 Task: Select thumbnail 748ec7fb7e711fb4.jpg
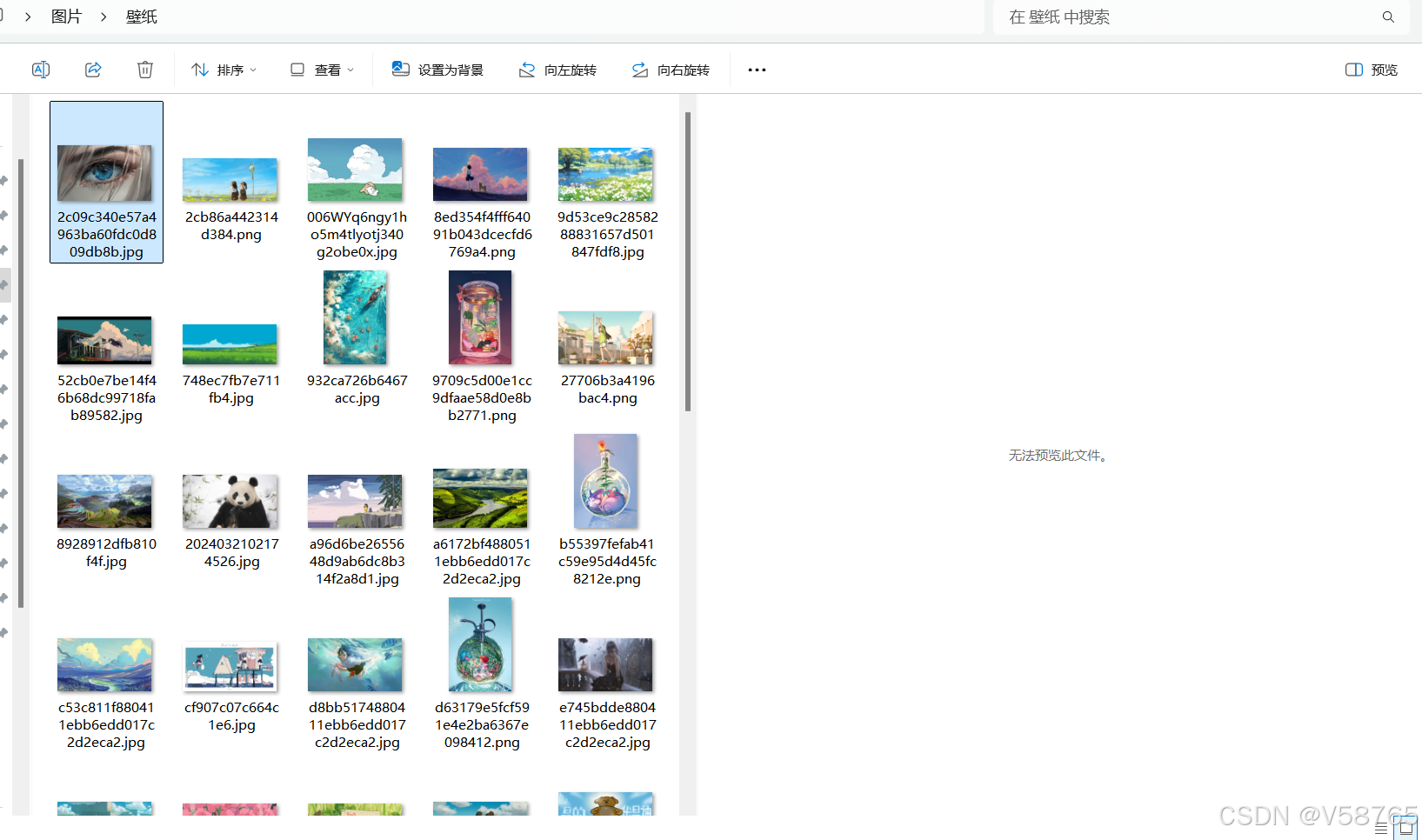230,344
